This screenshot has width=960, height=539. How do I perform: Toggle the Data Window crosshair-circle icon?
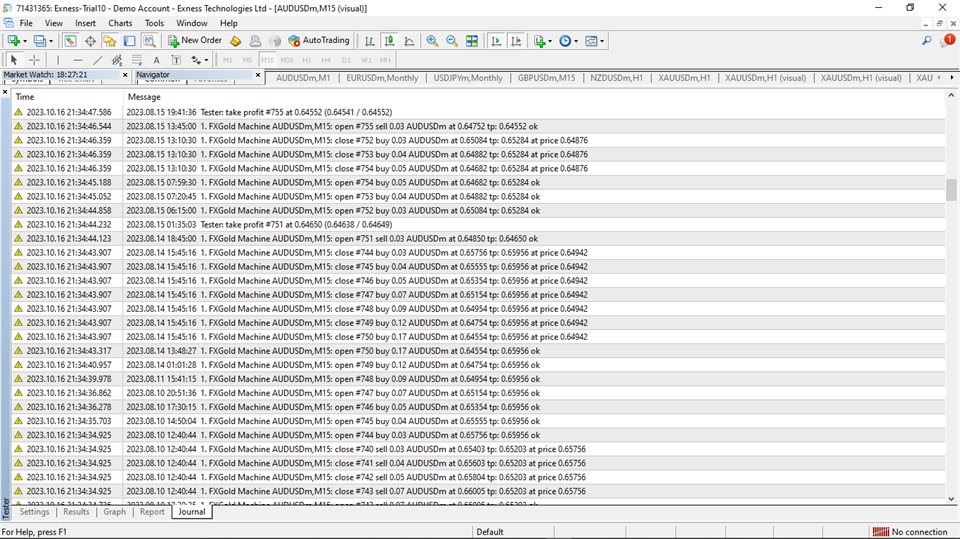[x=90, y=41]
